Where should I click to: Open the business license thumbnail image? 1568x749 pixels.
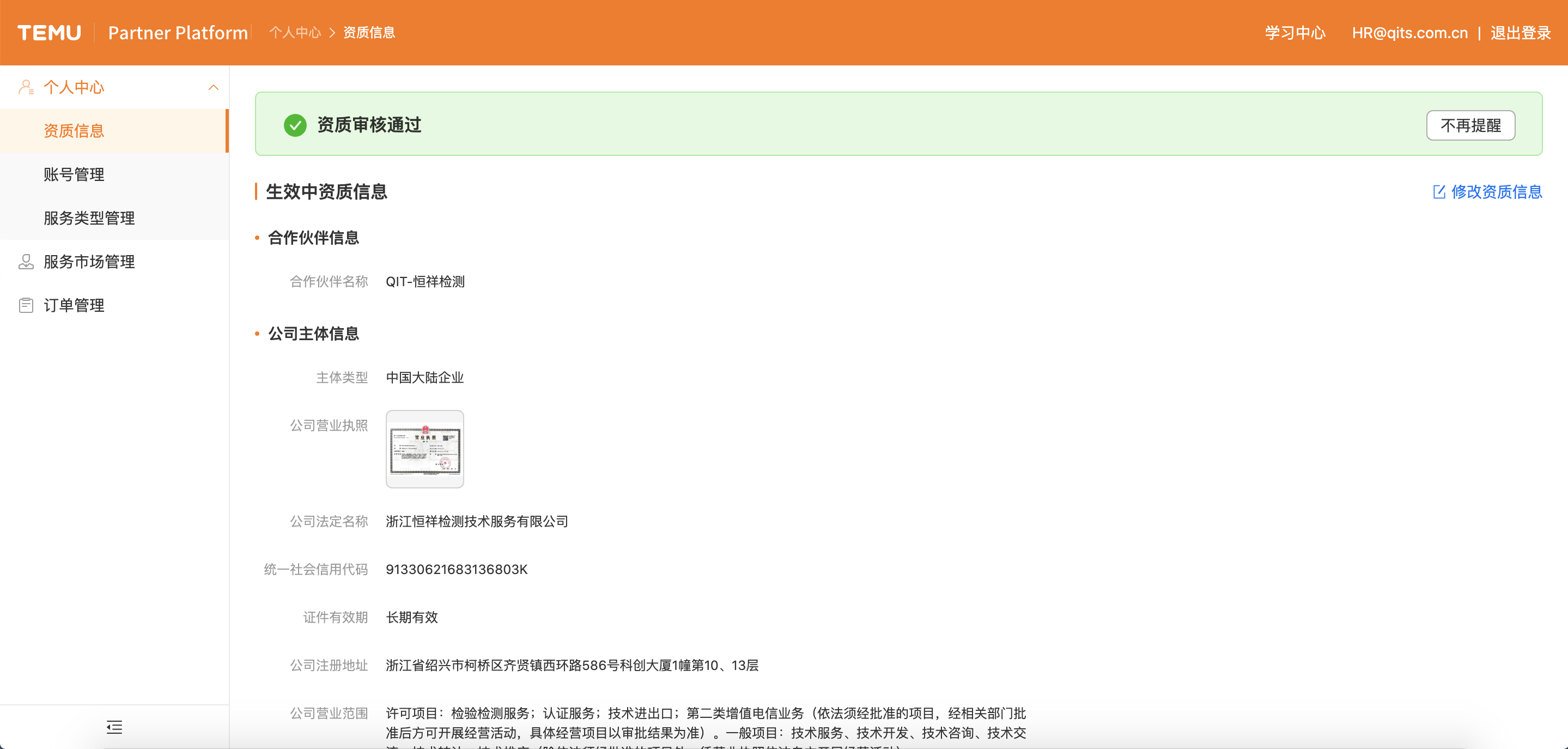pos(424,449)
